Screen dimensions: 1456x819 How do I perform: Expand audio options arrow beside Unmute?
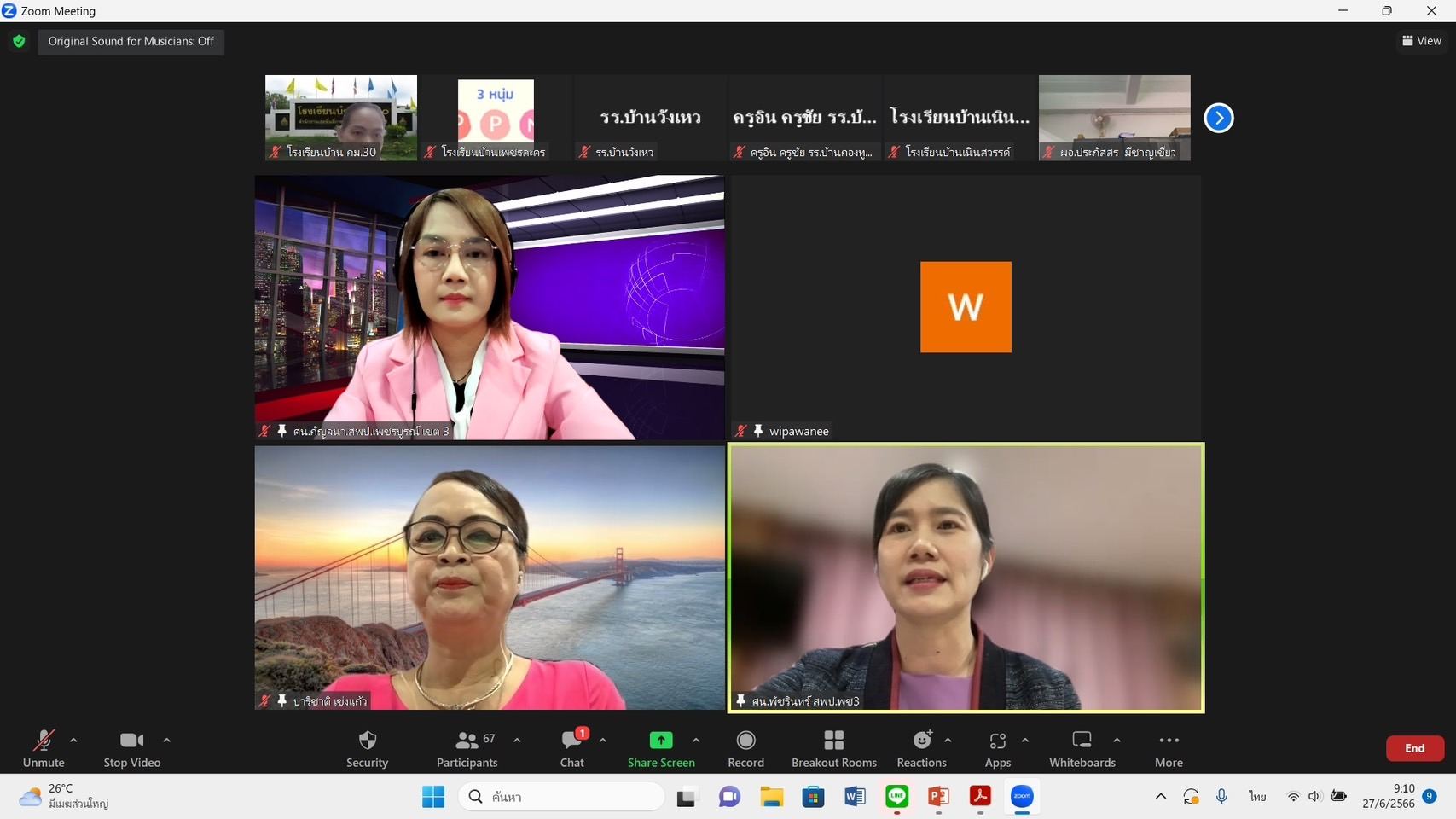click(73, 741)
